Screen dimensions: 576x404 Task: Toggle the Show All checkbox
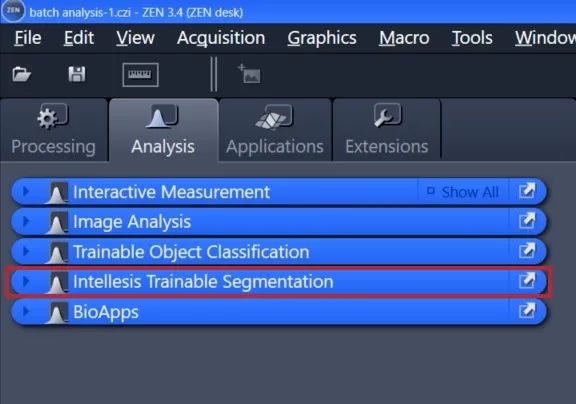tap(431, 191)
